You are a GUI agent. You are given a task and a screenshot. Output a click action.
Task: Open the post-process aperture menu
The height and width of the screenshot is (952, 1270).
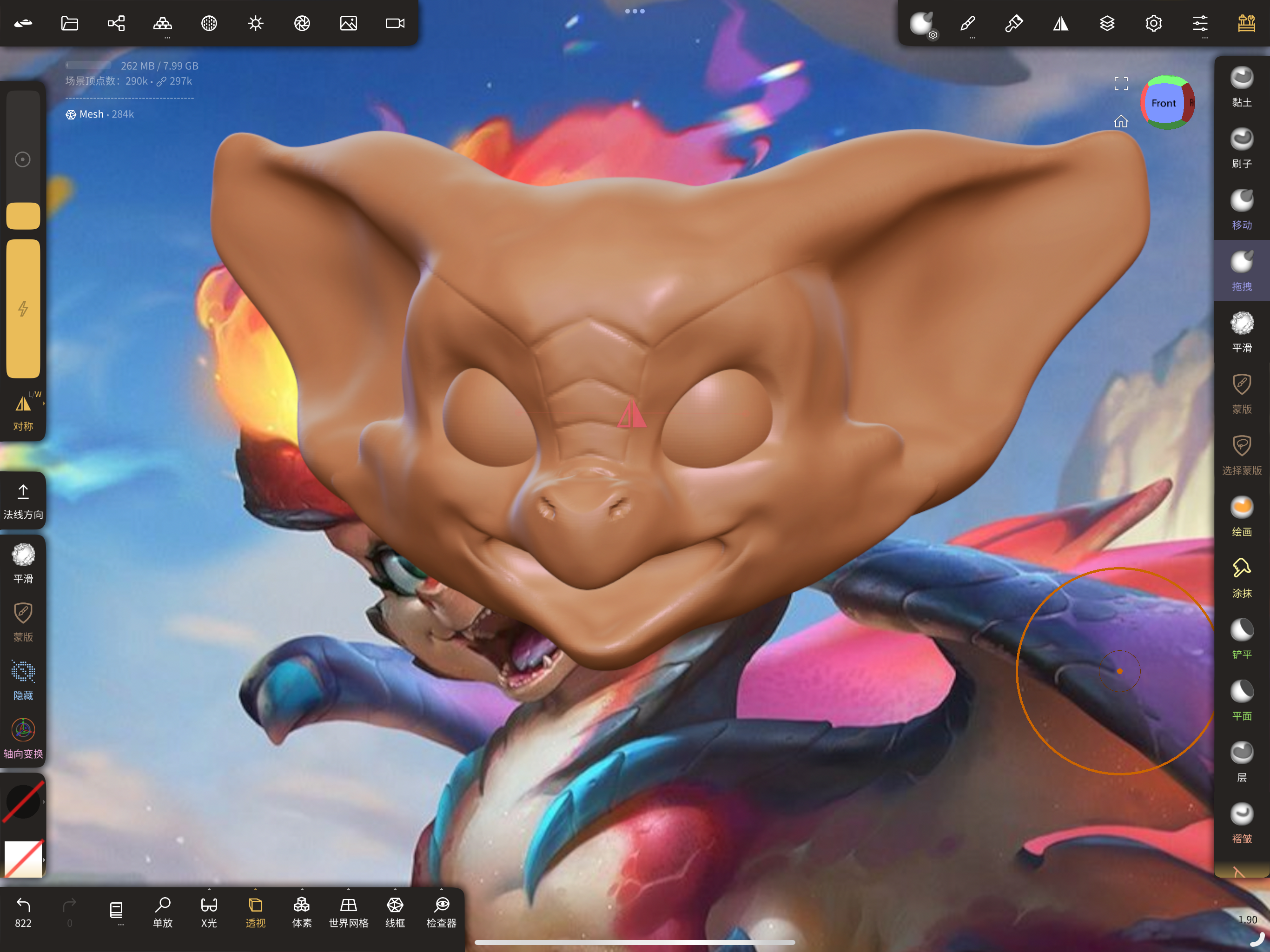point(302,23)
